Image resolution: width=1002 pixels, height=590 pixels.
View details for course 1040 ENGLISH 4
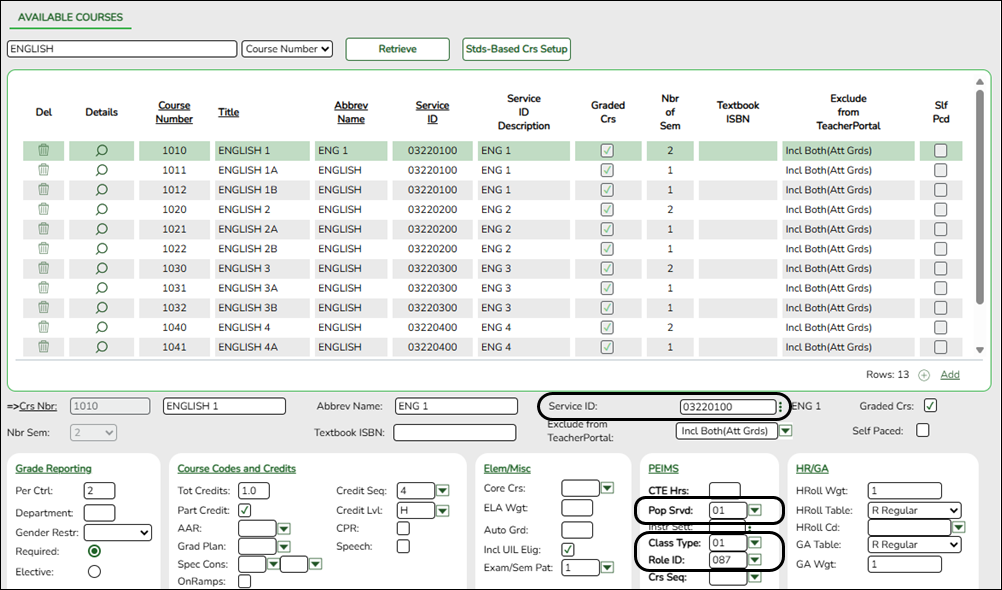click(x=100, y=327)
